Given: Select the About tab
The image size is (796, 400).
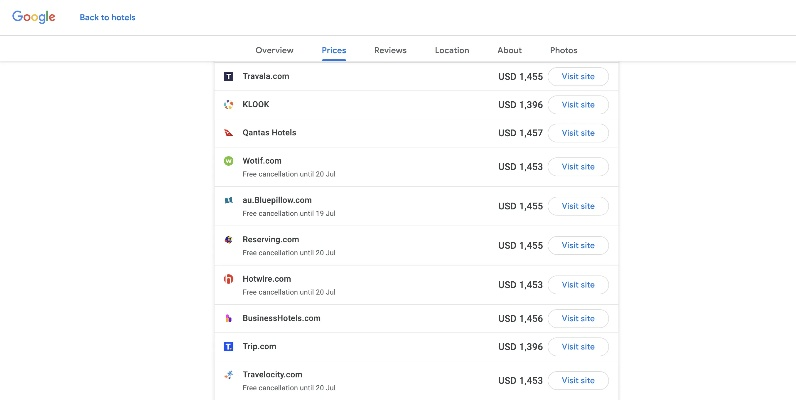Looking at the screenshot, I should [x=509, y=50].
